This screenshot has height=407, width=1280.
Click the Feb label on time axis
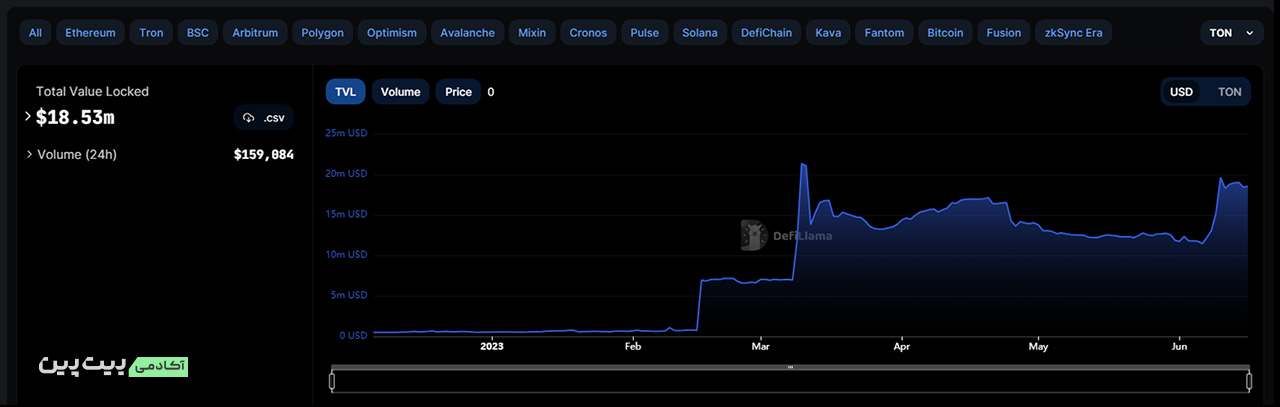click(x=633, y=347)
